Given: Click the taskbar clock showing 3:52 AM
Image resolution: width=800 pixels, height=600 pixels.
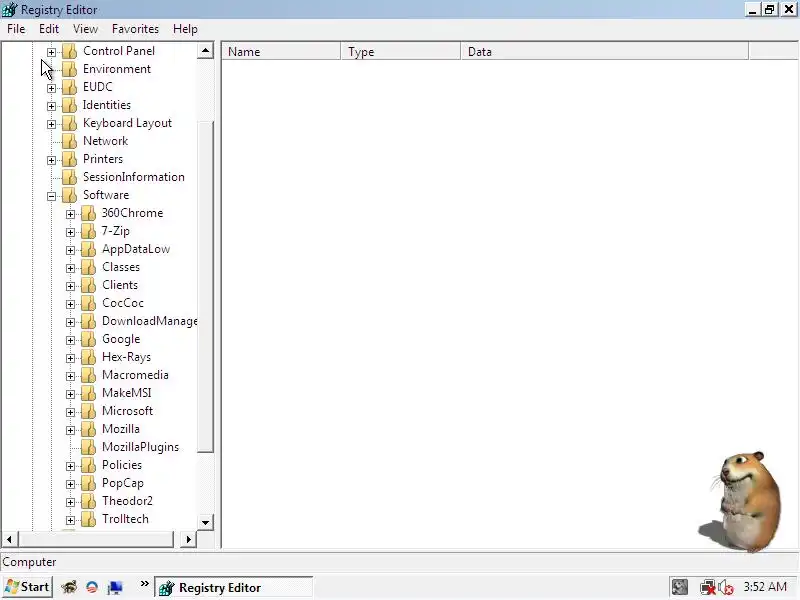Looking at the screenshot, I should [x=765, y=587].
